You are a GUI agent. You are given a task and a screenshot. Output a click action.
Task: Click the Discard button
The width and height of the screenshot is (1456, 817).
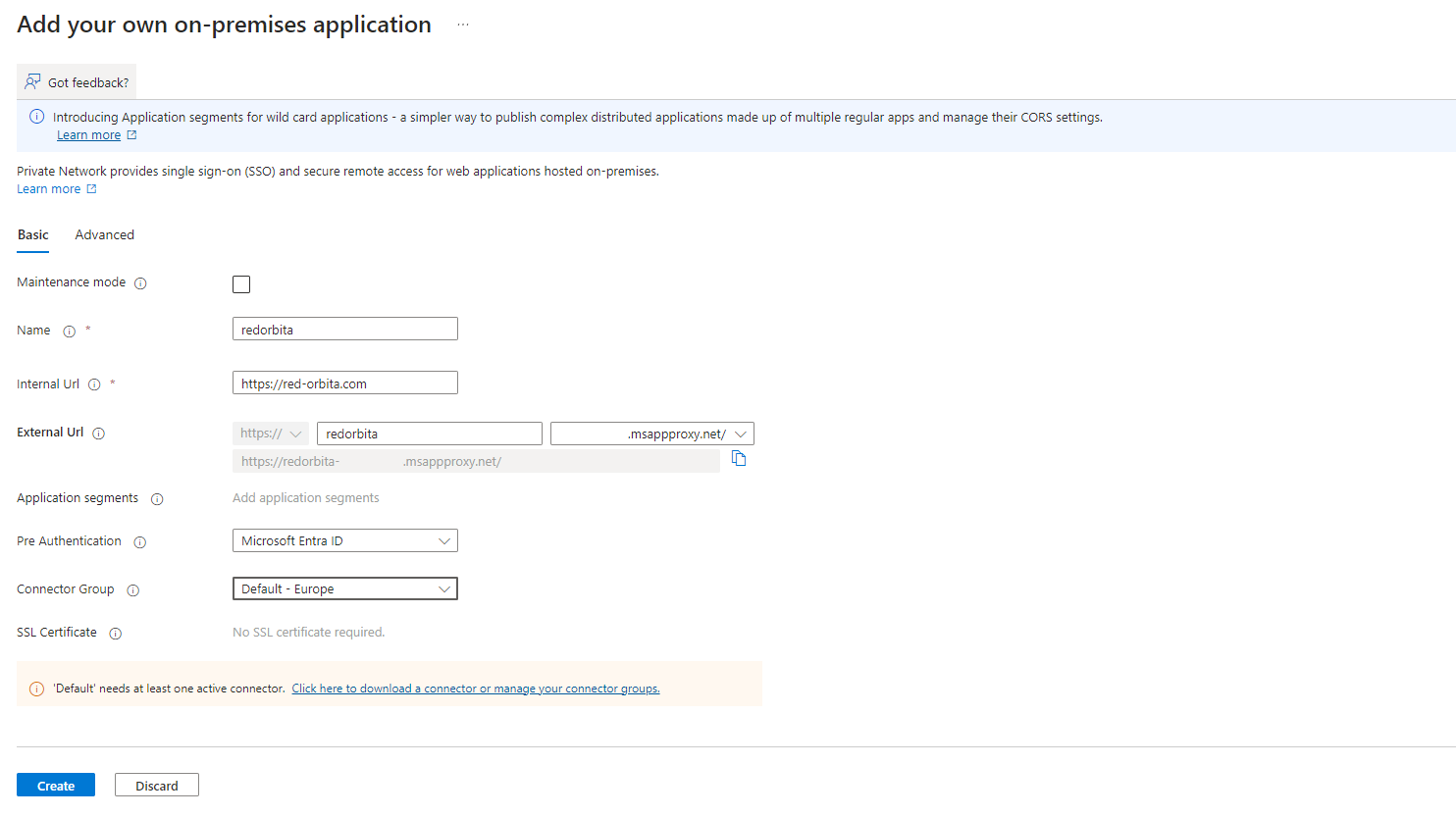pyautogui.click(x=157, y=786)
